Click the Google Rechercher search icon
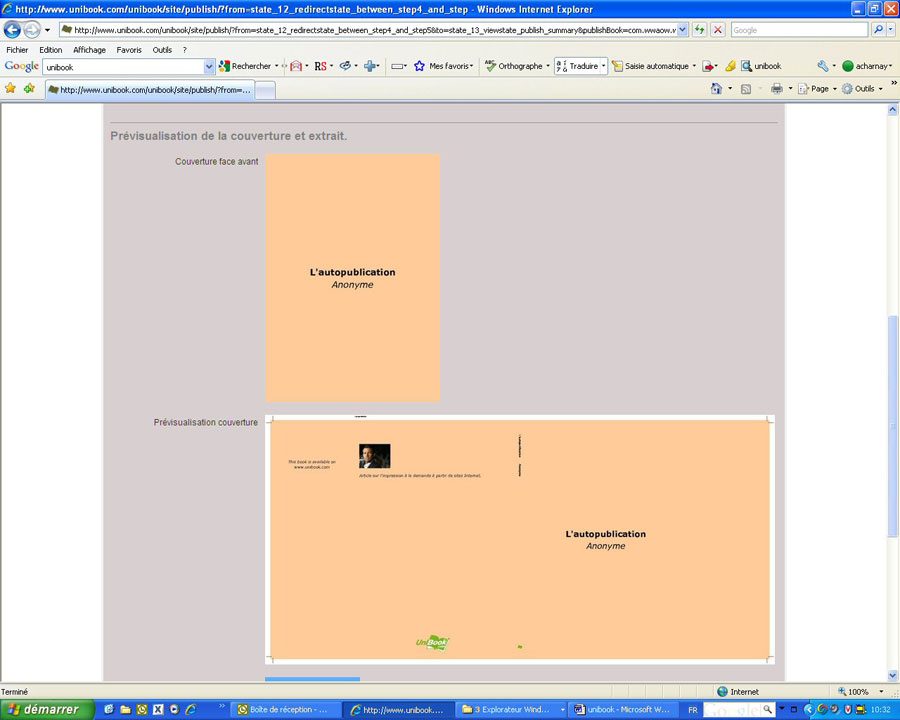Viewport: 900px width, 720px height. 225,66
